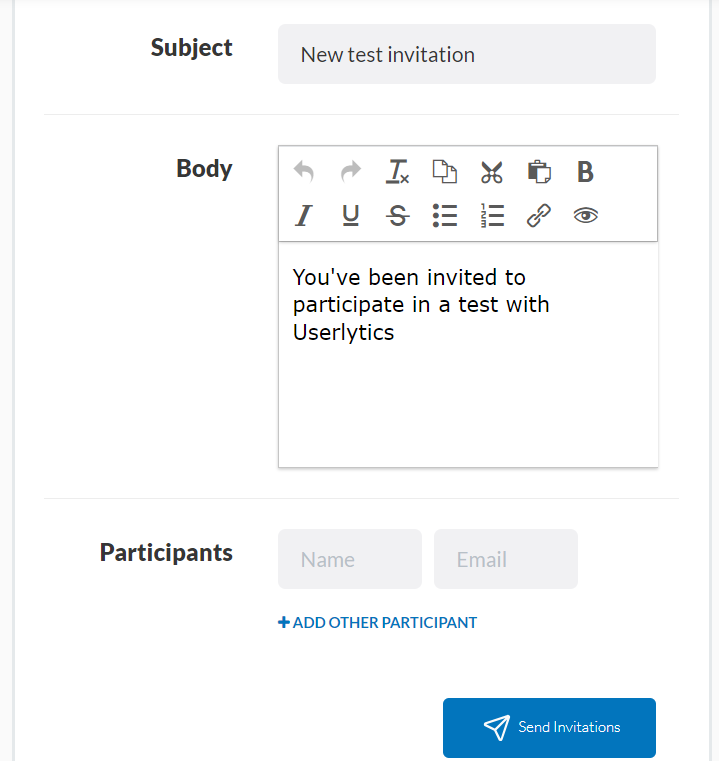719x761 pixels.
Task: Toggle Italic formatting
Action: click(304, 216)
